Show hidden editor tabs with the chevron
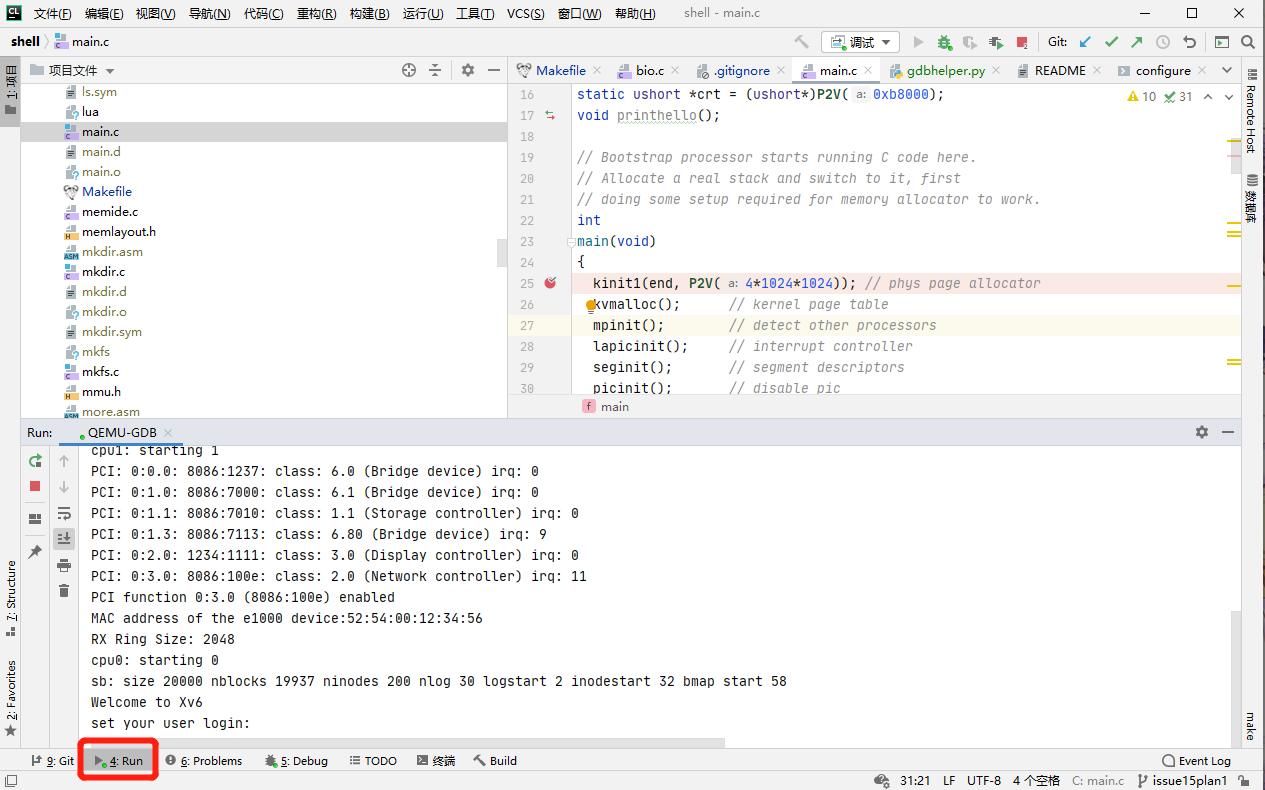 click(x=1227, y=70)
